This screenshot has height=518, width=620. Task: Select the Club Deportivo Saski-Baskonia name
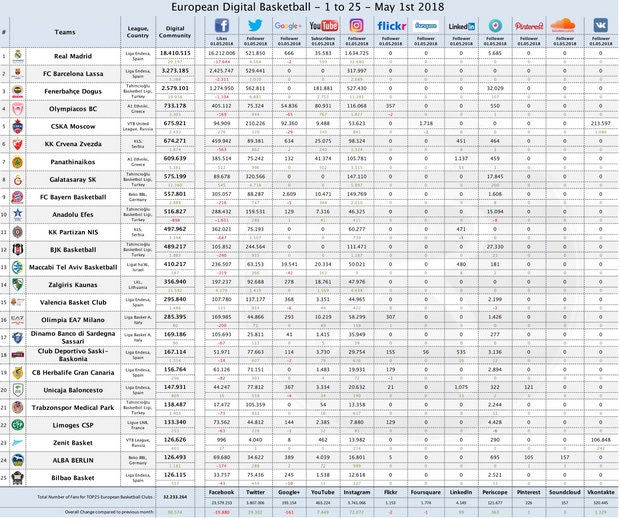pyautogui.click(x=73, y=355)
